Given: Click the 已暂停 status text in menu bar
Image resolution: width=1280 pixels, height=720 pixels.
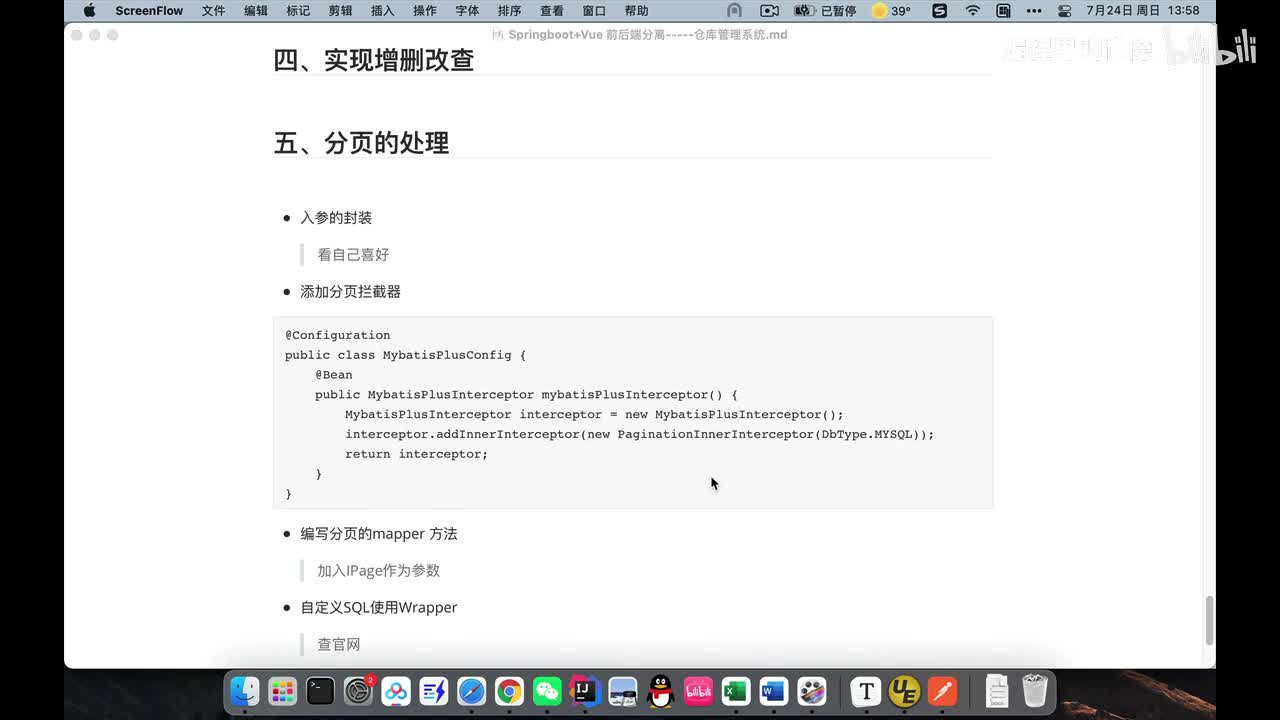Looking at the screenshot, I should 841,11.
